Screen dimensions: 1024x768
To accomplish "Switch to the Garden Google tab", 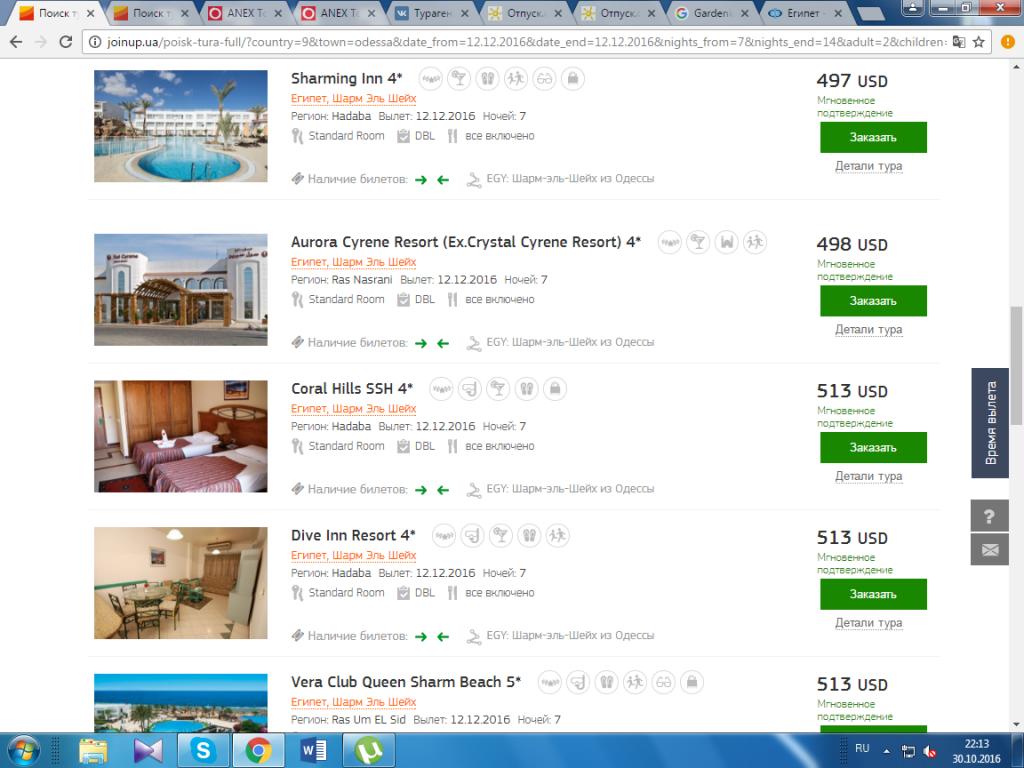I will pyautogui.click(x=712, y=13).
